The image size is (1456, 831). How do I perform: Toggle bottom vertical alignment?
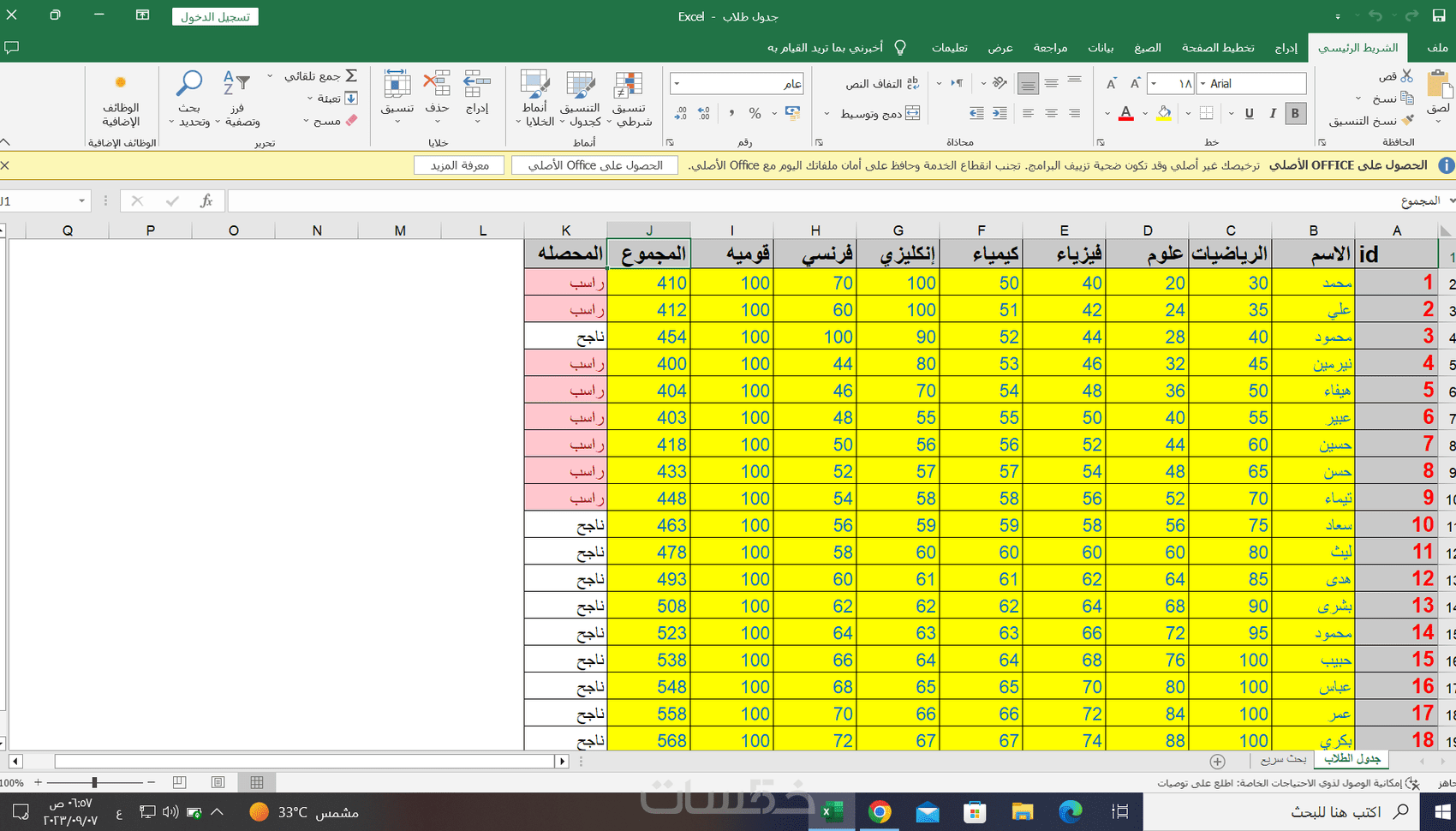pyautogui.click(x=1028, y=83)
